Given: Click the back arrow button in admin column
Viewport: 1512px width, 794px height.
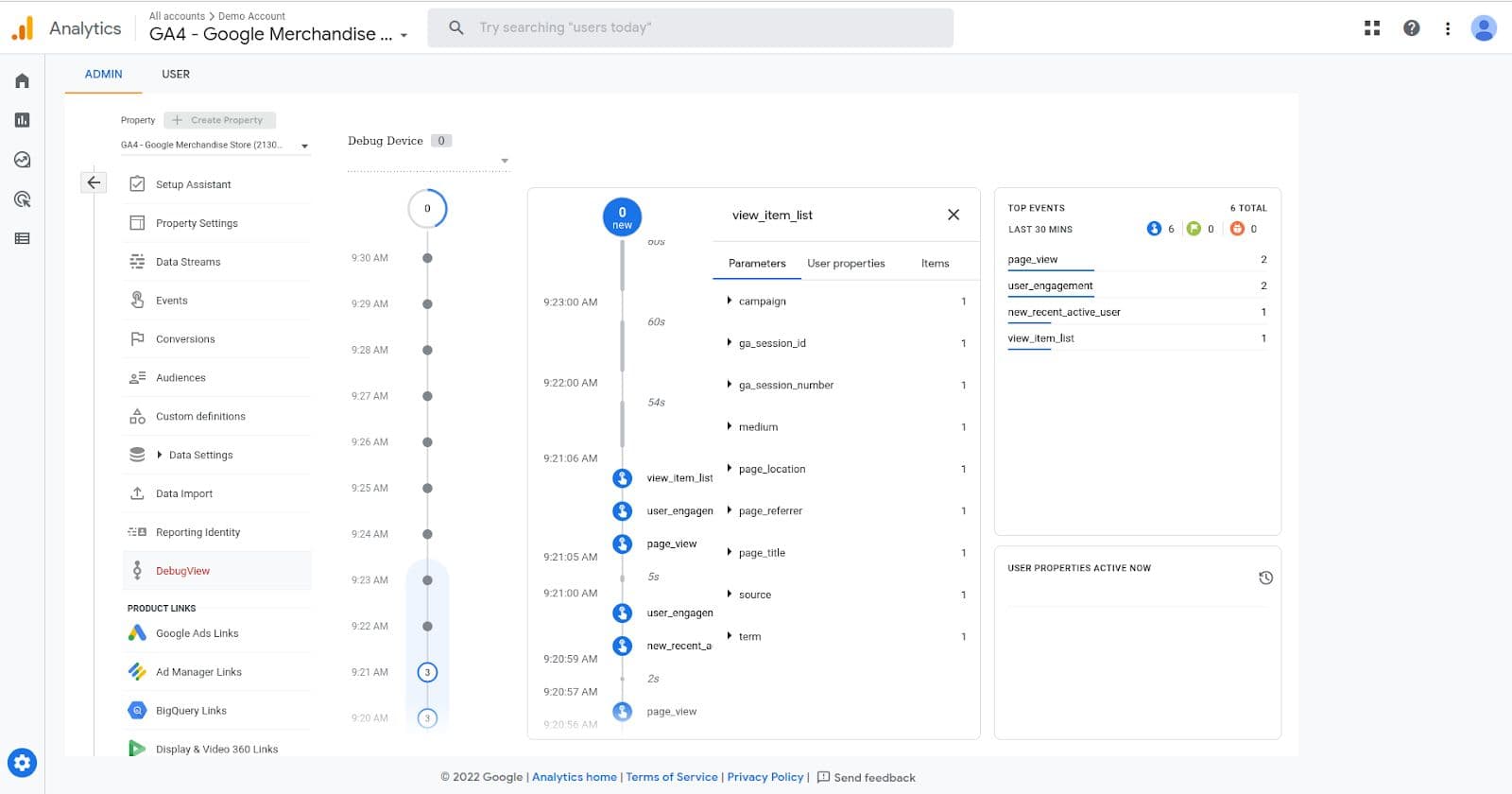Looking at the screenshot, I should tap(94, 182).
